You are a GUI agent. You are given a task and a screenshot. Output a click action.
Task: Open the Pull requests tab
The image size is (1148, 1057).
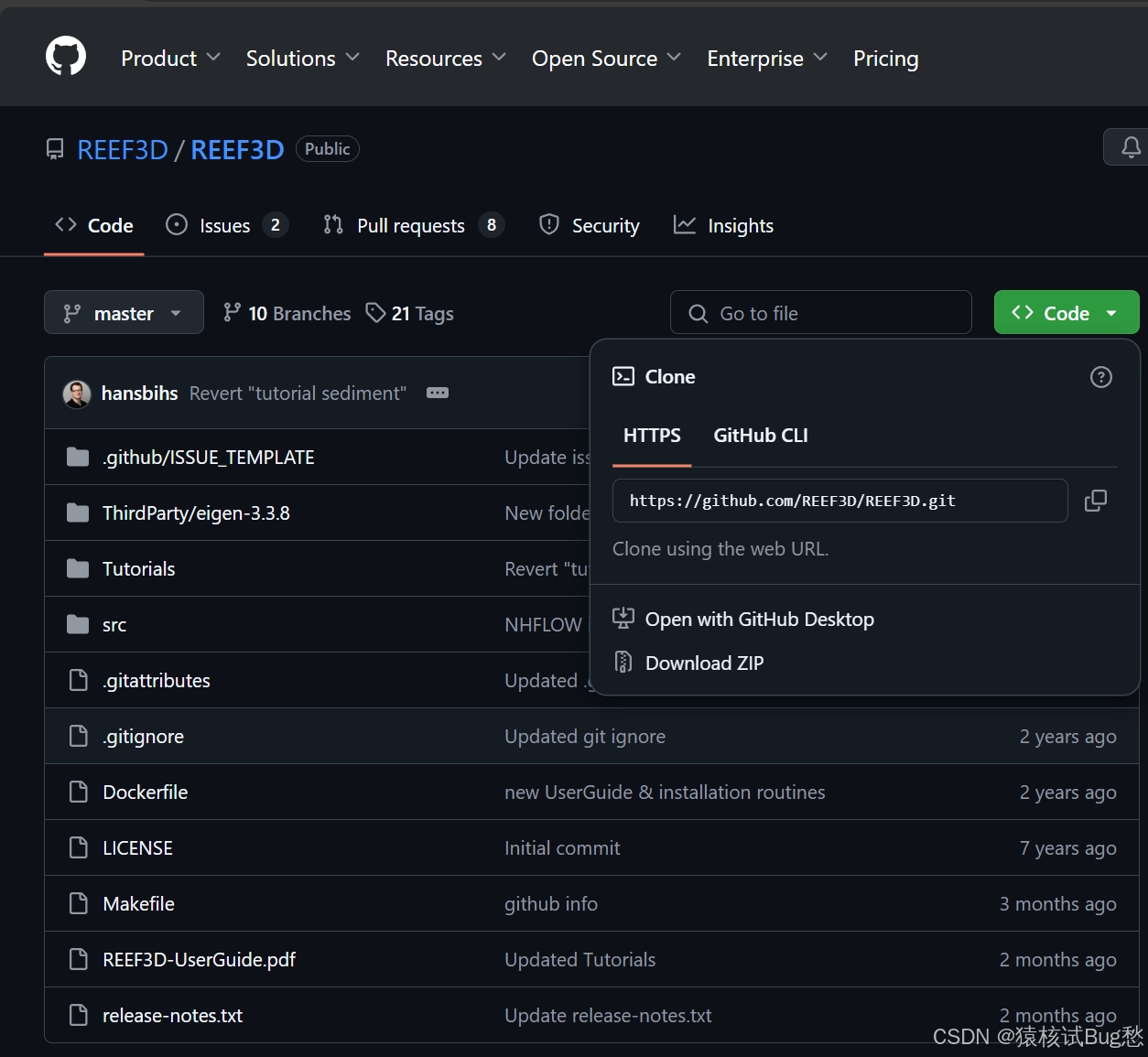tap(413, 225)
